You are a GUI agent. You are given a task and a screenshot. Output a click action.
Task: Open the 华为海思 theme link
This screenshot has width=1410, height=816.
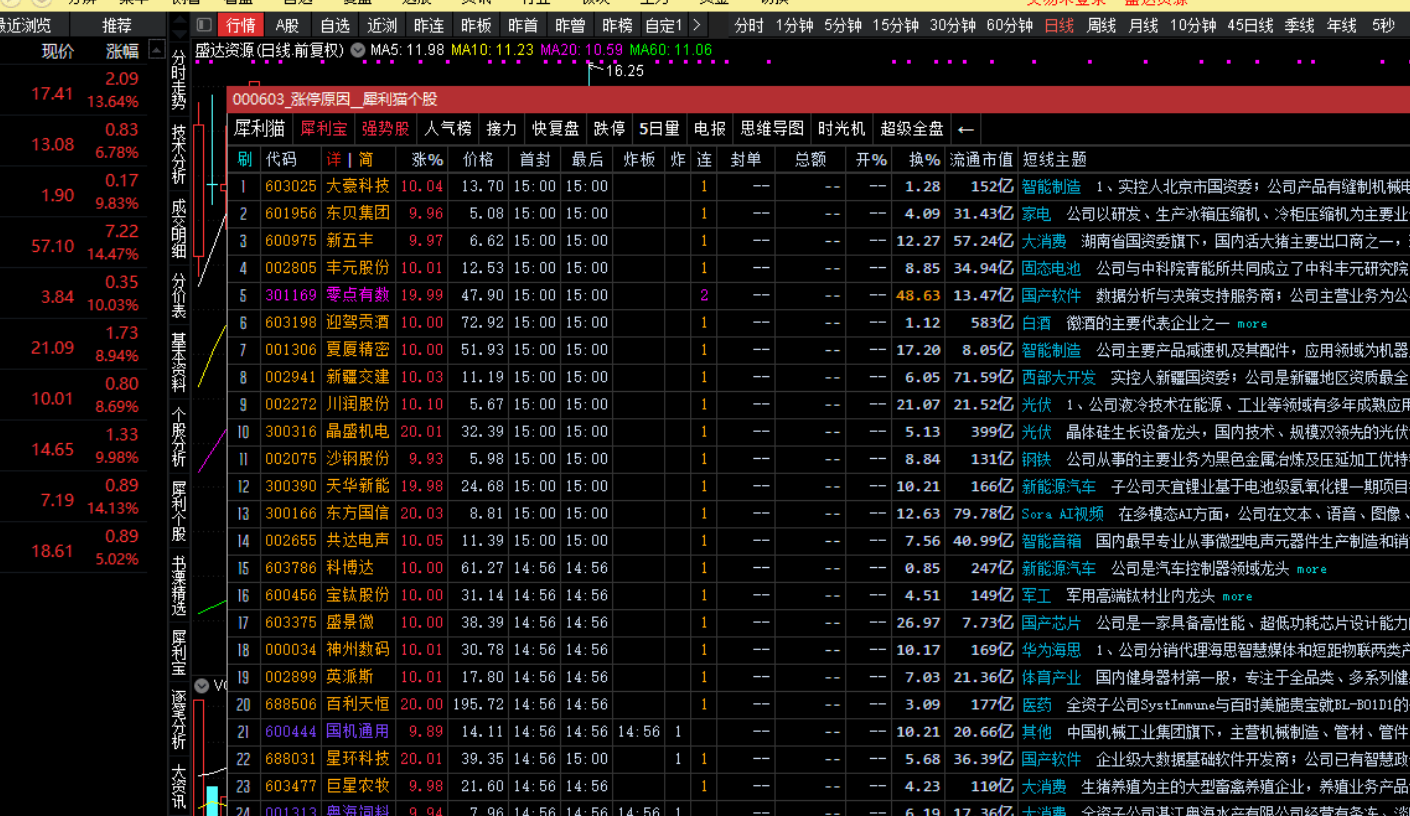coord(1051,649)
